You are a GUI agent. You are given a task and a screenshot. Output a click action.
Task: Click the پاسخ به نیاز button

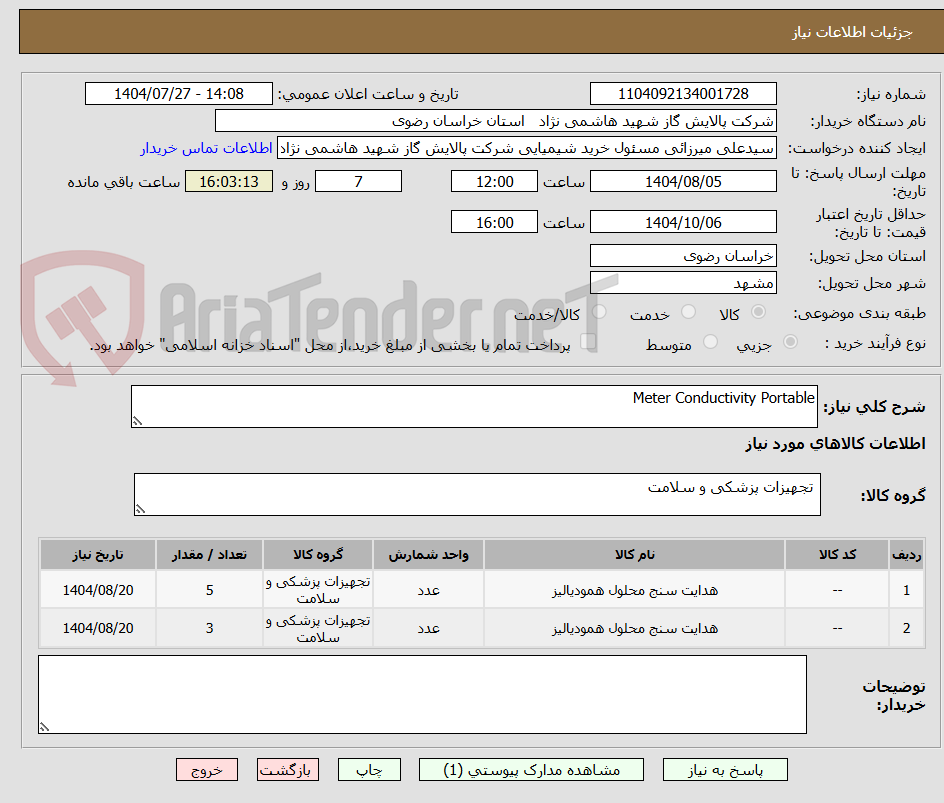coord(725,770)
